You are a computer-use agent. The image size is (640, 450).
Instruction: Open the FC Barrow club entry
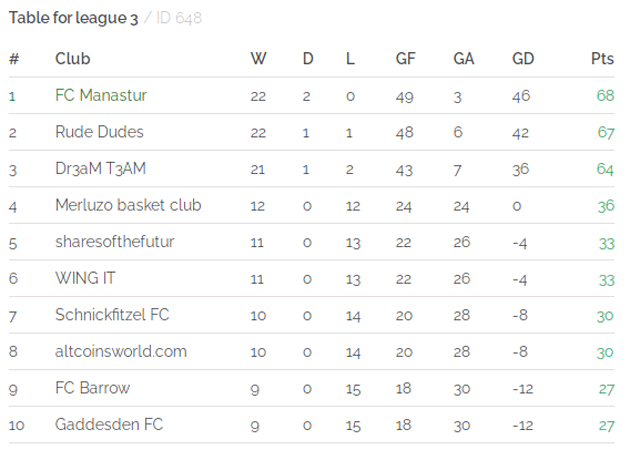pos(93,388)
